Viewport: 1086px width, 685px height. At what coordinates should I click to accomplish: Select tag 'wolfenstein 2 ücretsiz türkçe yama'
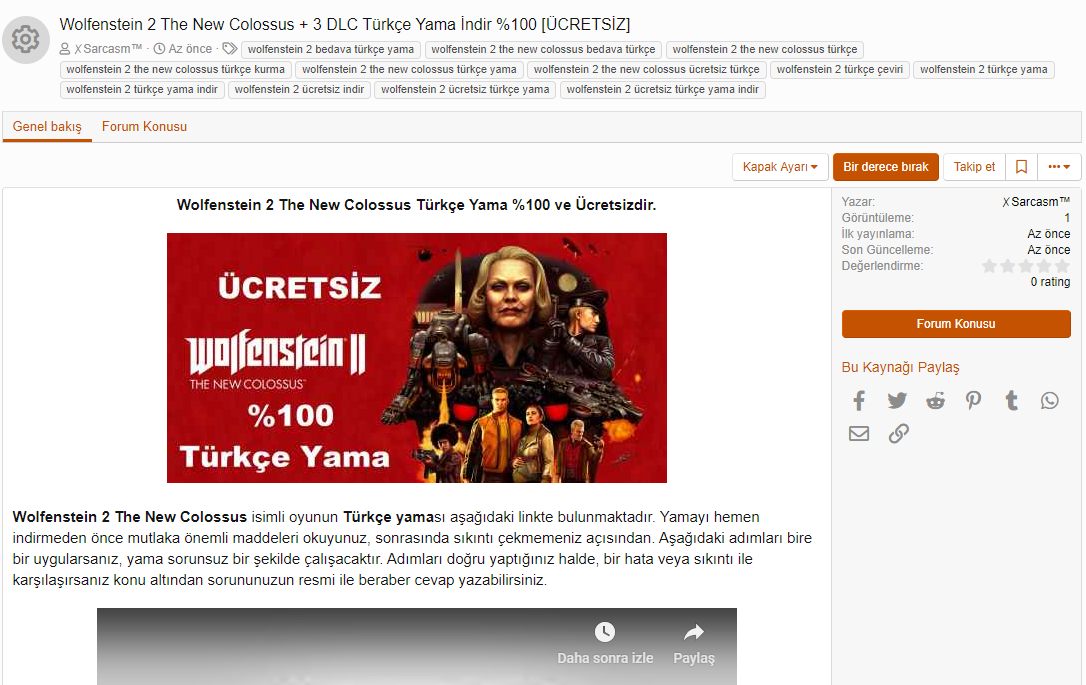click(x=465, y=90)
